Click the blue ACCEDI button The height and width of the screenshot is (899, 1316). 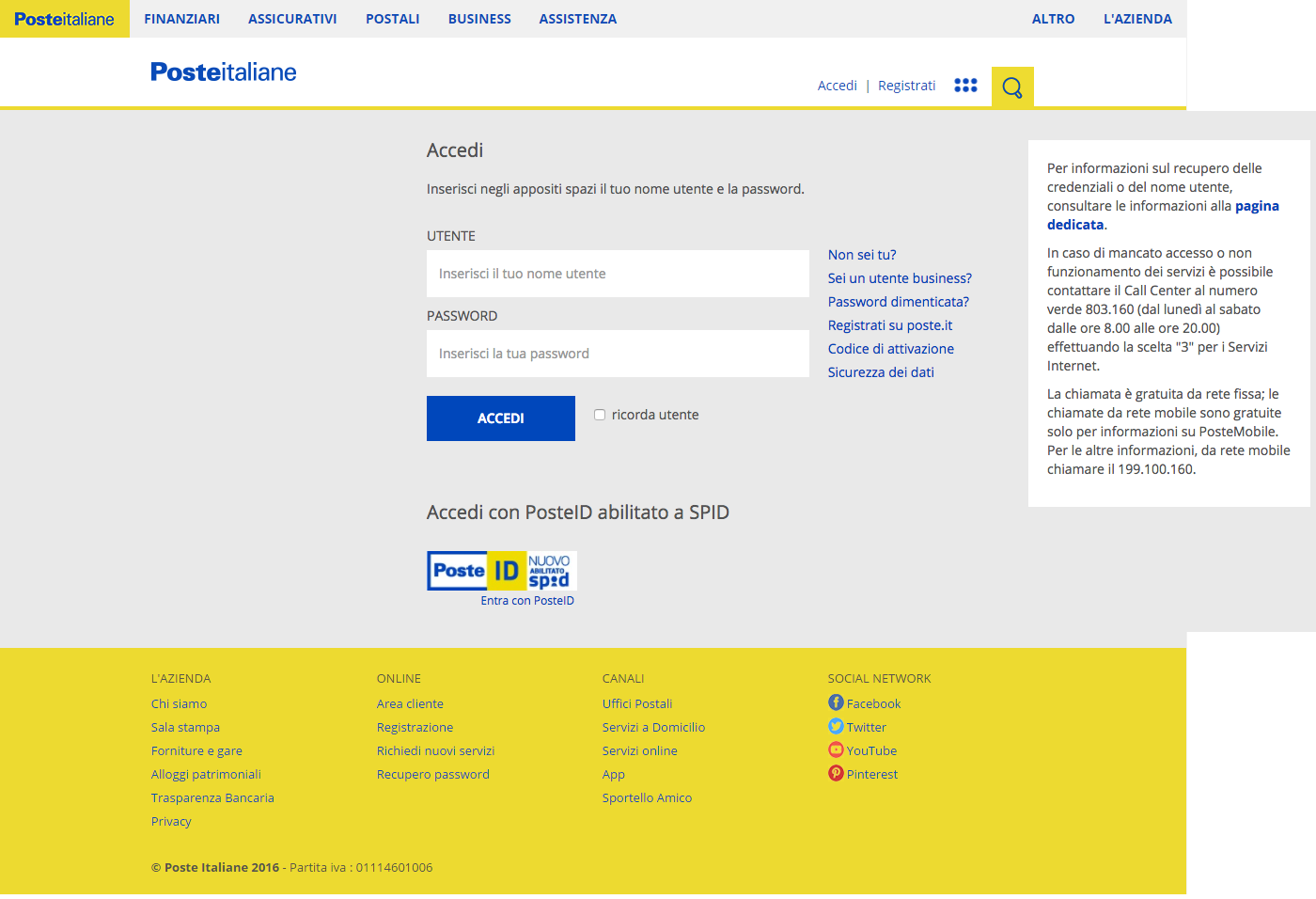point(501,418)
